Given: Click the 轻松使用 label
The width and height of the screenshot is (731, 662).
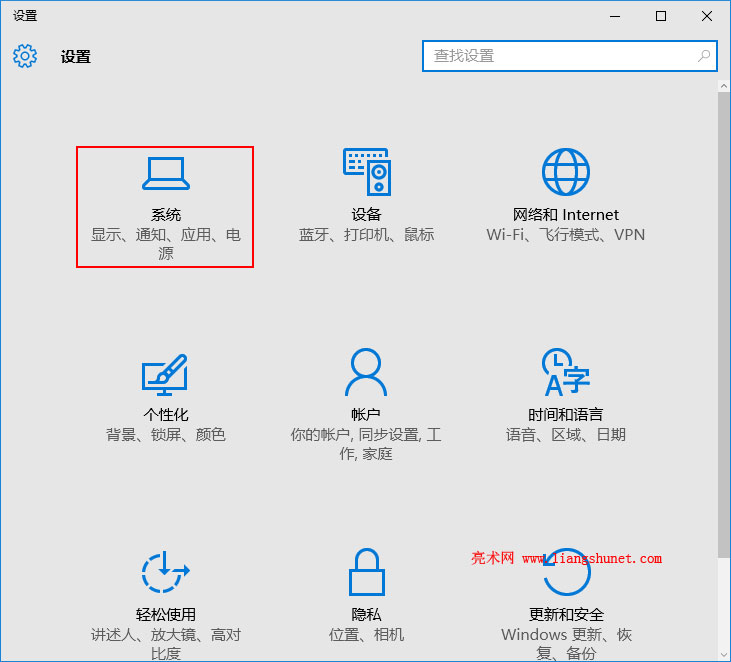Looking at the screenshot, I should [x=166, y=614].
